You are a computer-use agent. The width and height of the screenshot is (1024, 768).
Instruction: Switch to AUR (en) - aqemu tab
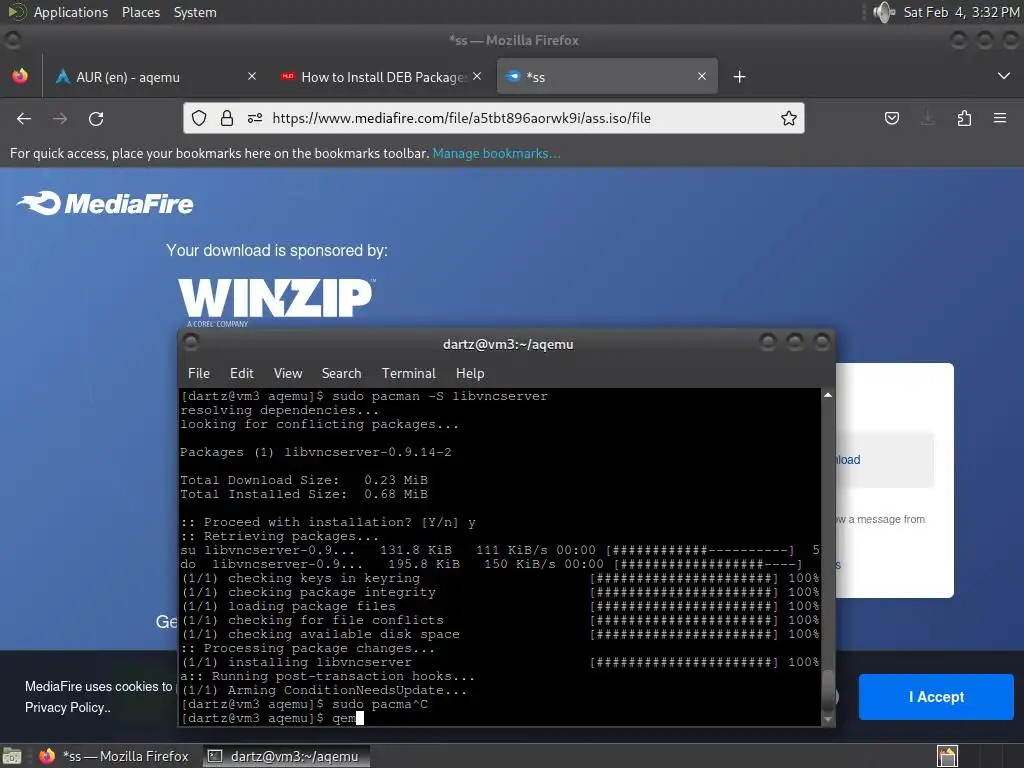[x=157, y=76]
